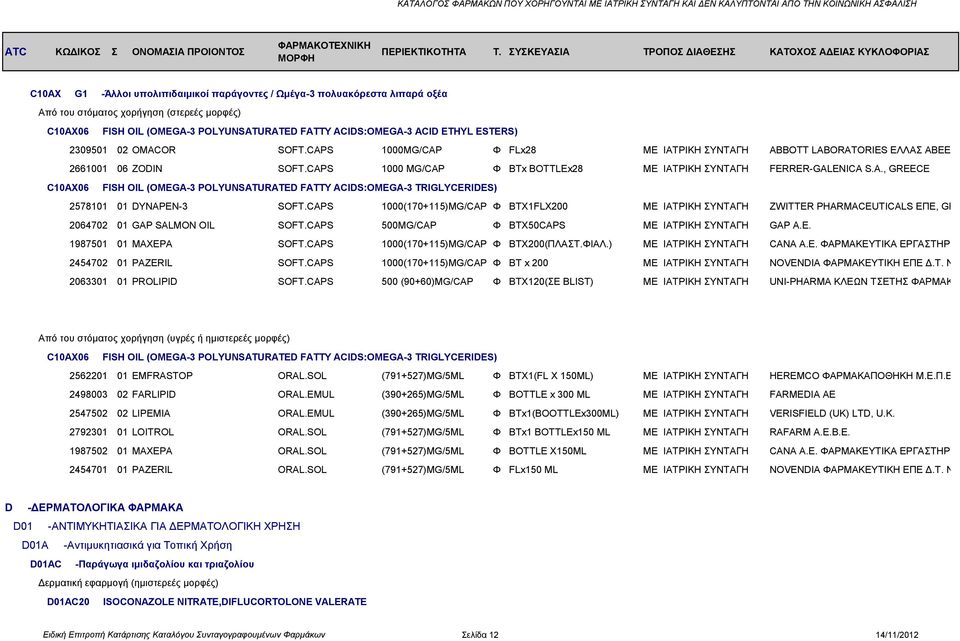
Task: Click packaging BTx1(BOOTTLEx300ML)
Action: pyautogui.click(x=564, y=414)
